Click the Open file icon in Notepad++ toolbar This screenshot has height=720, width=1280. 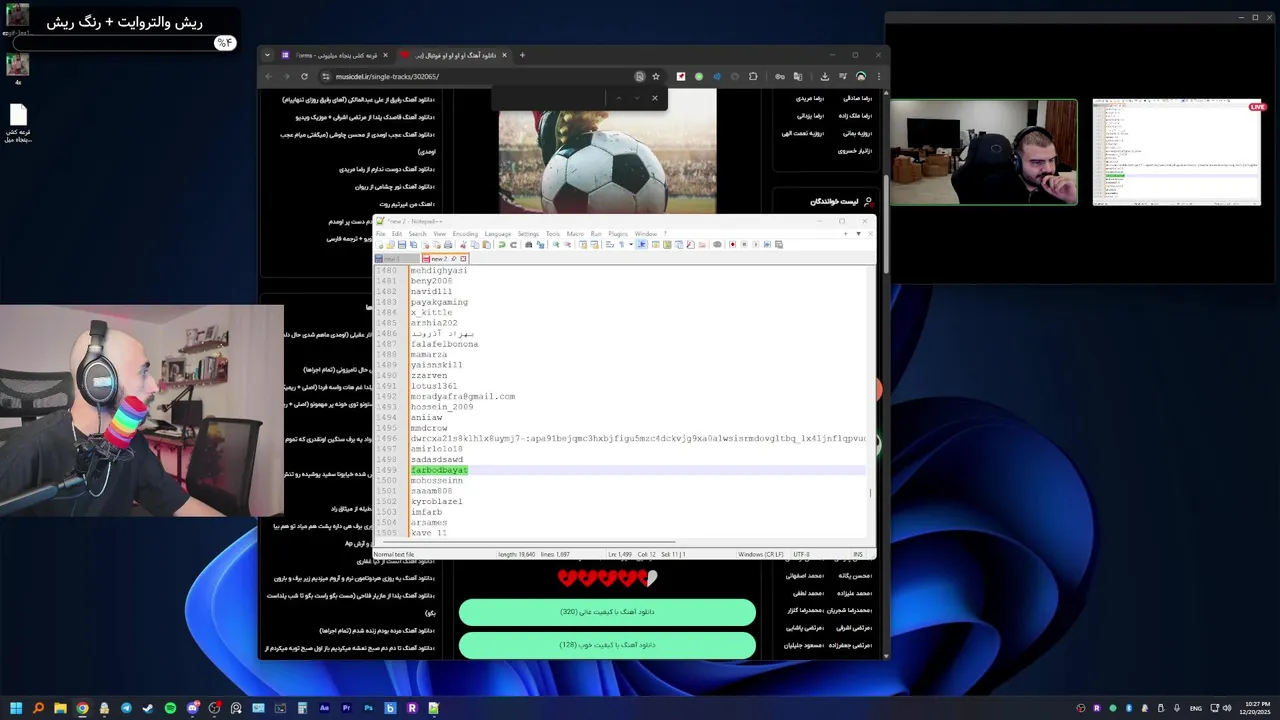click(390, 244)
